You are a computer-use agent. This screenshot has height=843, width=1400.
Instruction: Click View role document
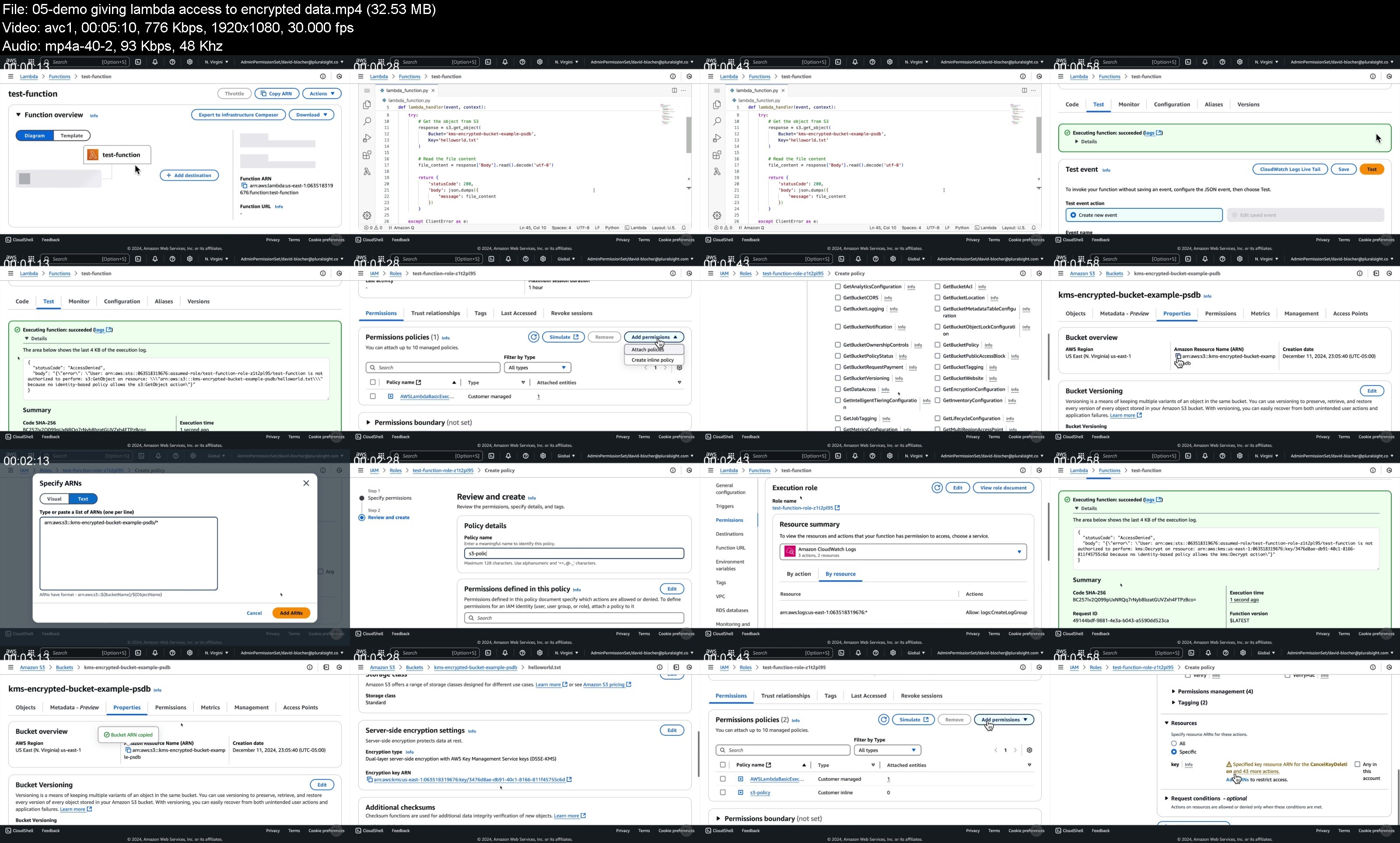(1003, 488)
